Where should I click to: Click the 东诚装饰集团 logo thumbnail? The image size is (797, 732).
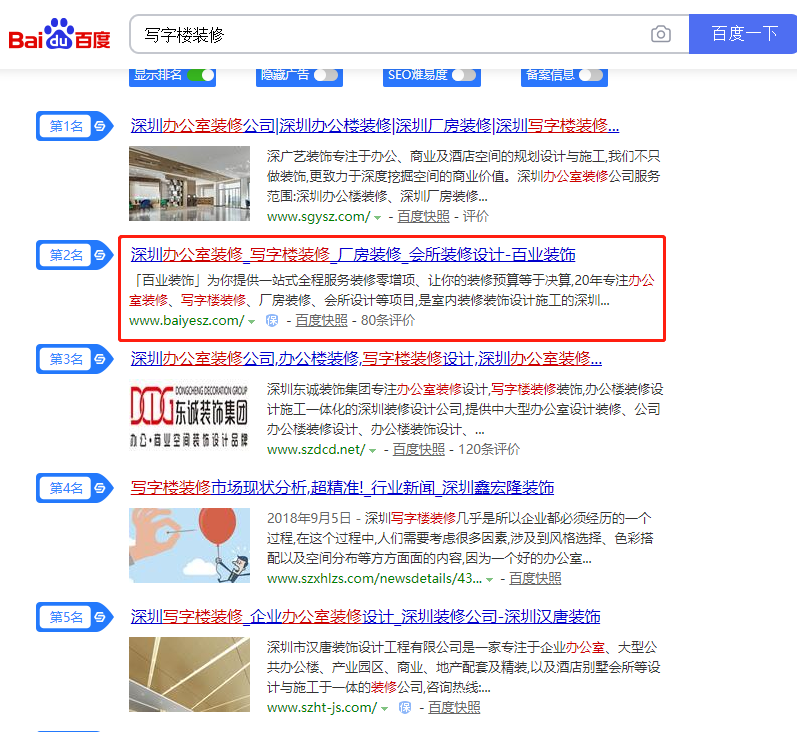[189, 416]
